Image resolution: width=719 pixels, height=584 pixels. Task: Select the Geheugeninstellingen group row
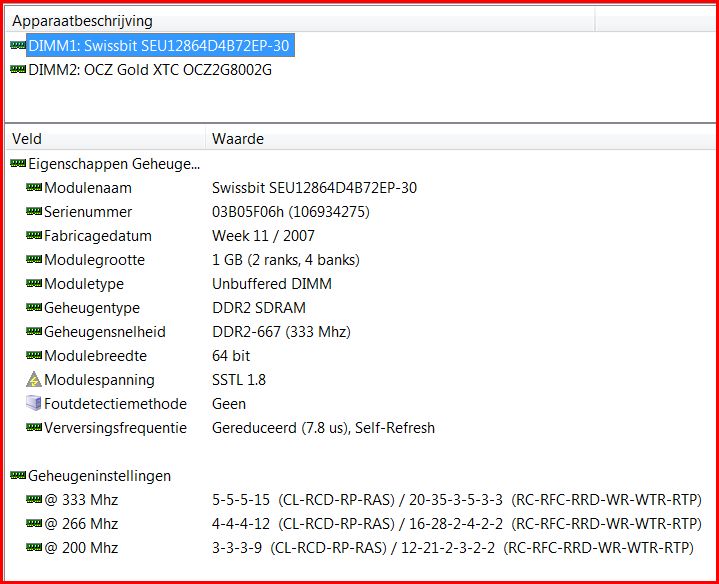pos(100,476)
